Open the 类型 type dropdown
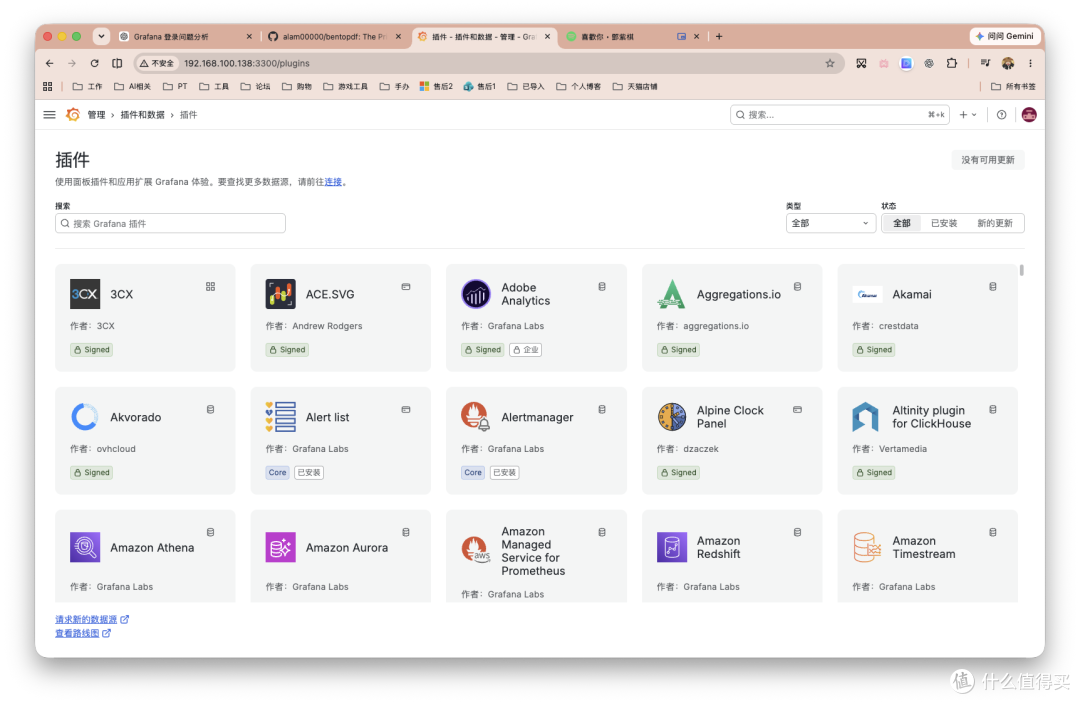Screen dimensions: 1080x704 click(x=831, y=223)
